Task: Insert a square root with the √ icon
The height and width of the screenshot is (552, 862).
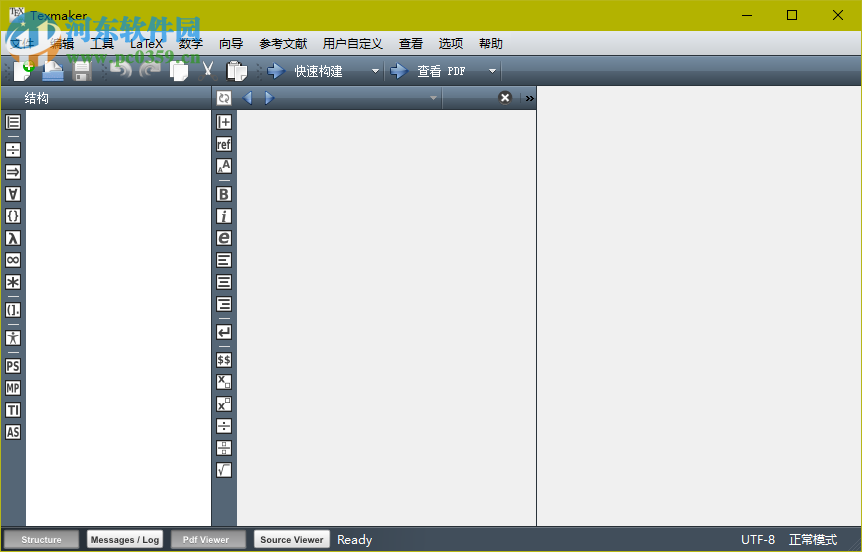Action: (x=224, y=470)
